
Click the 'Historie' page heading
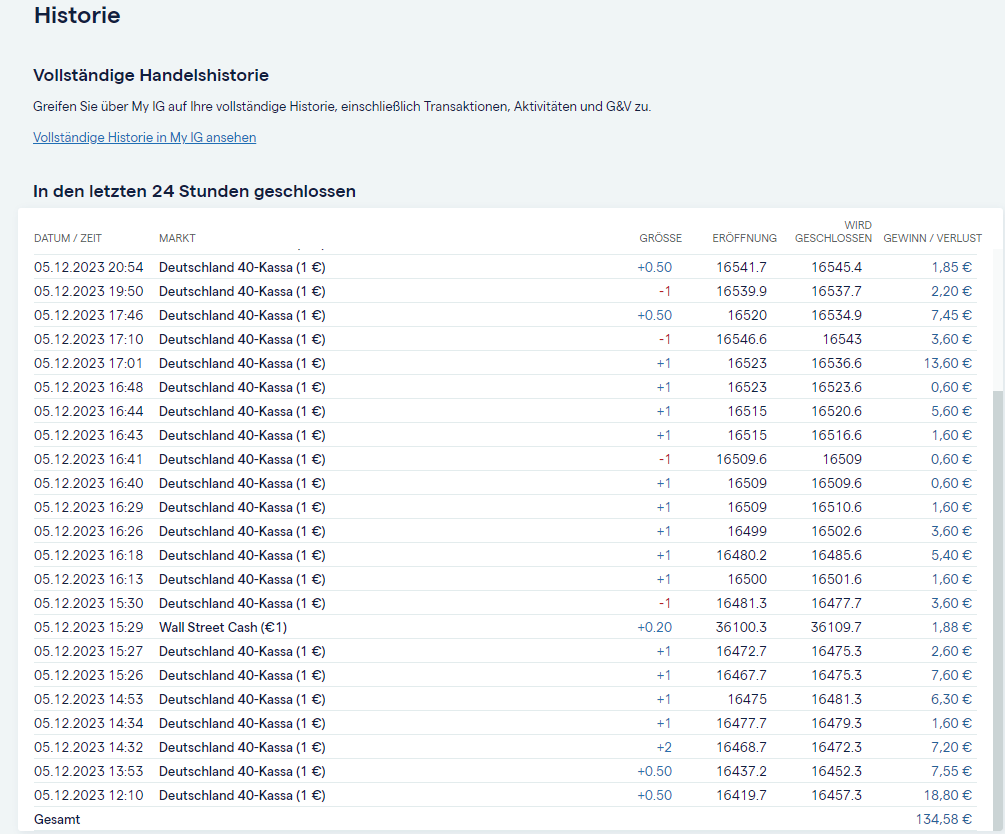pos(77,16)
